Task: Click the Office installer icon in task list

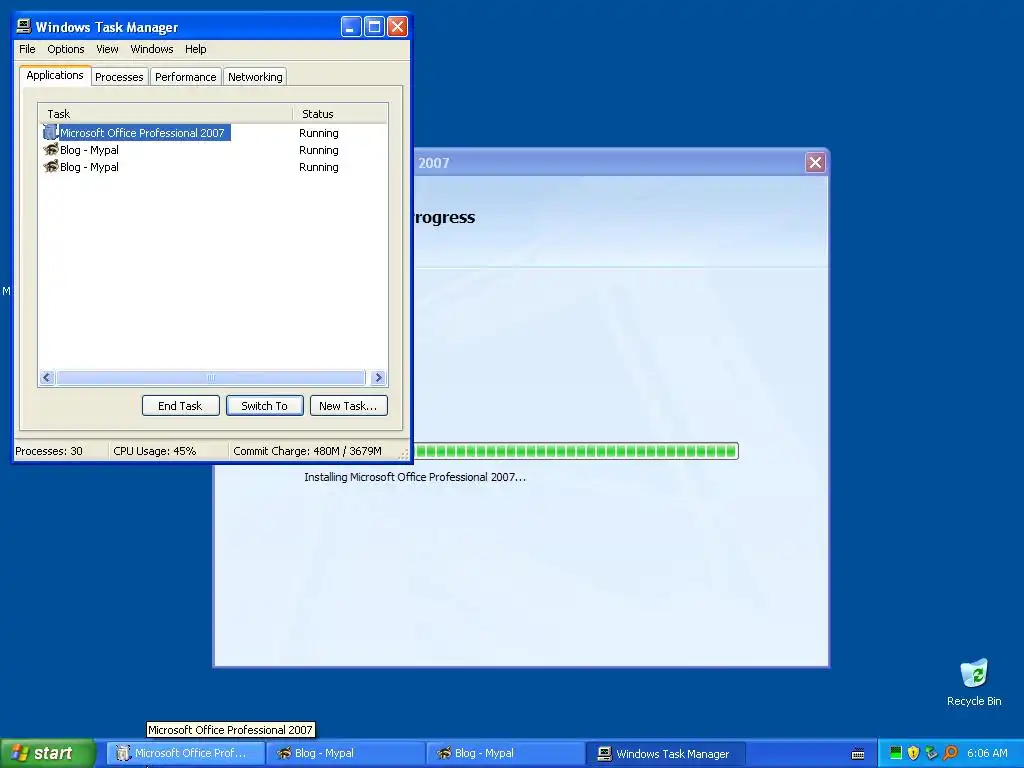Action: [x=50, y=133]
